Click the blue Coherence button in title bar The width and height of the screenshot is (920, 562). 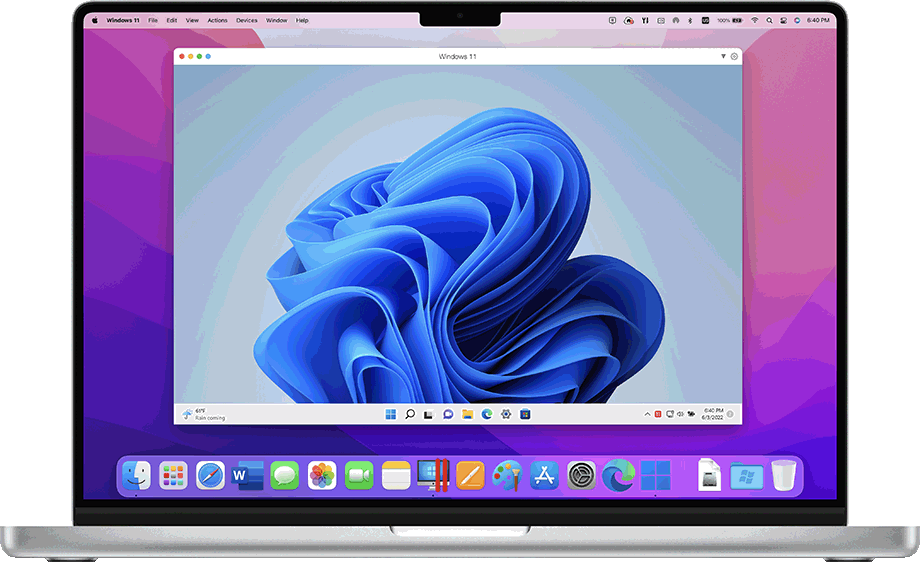tap(208, 56)
